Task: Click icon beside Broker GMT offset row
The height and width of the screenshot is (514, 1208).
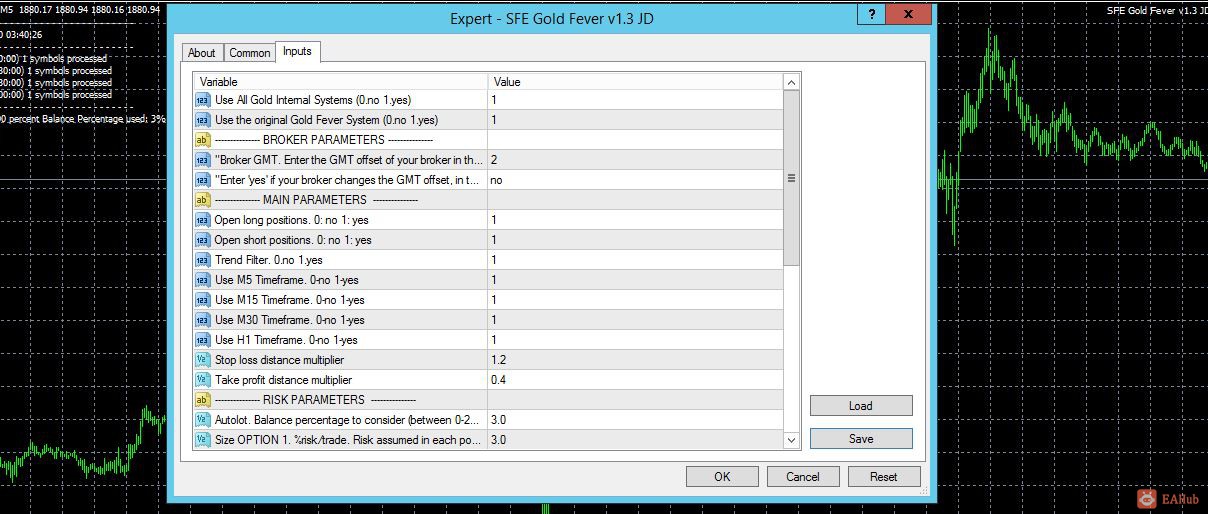Action: coord(202,160)
